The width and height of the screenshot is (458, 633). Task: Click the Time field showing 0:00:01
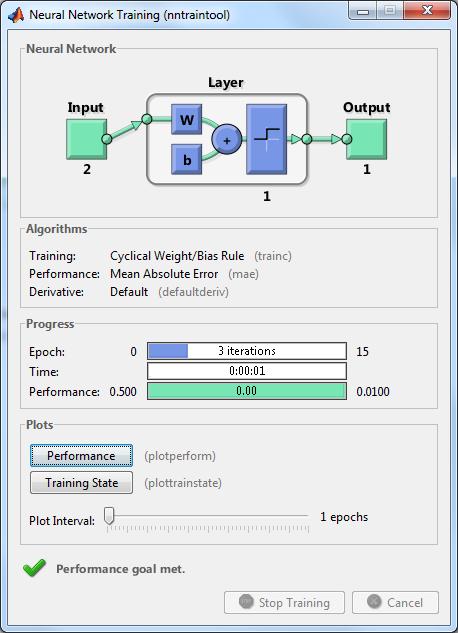pos(247,371)
